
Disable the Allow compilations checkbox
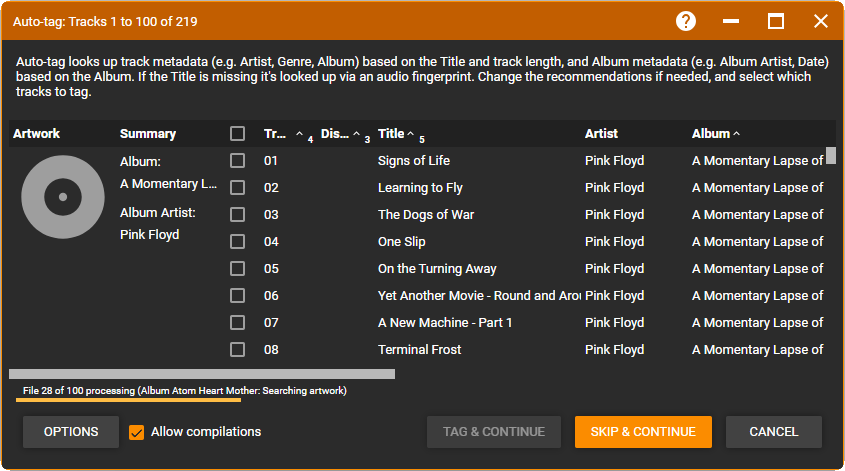click(x=138, y=432)
